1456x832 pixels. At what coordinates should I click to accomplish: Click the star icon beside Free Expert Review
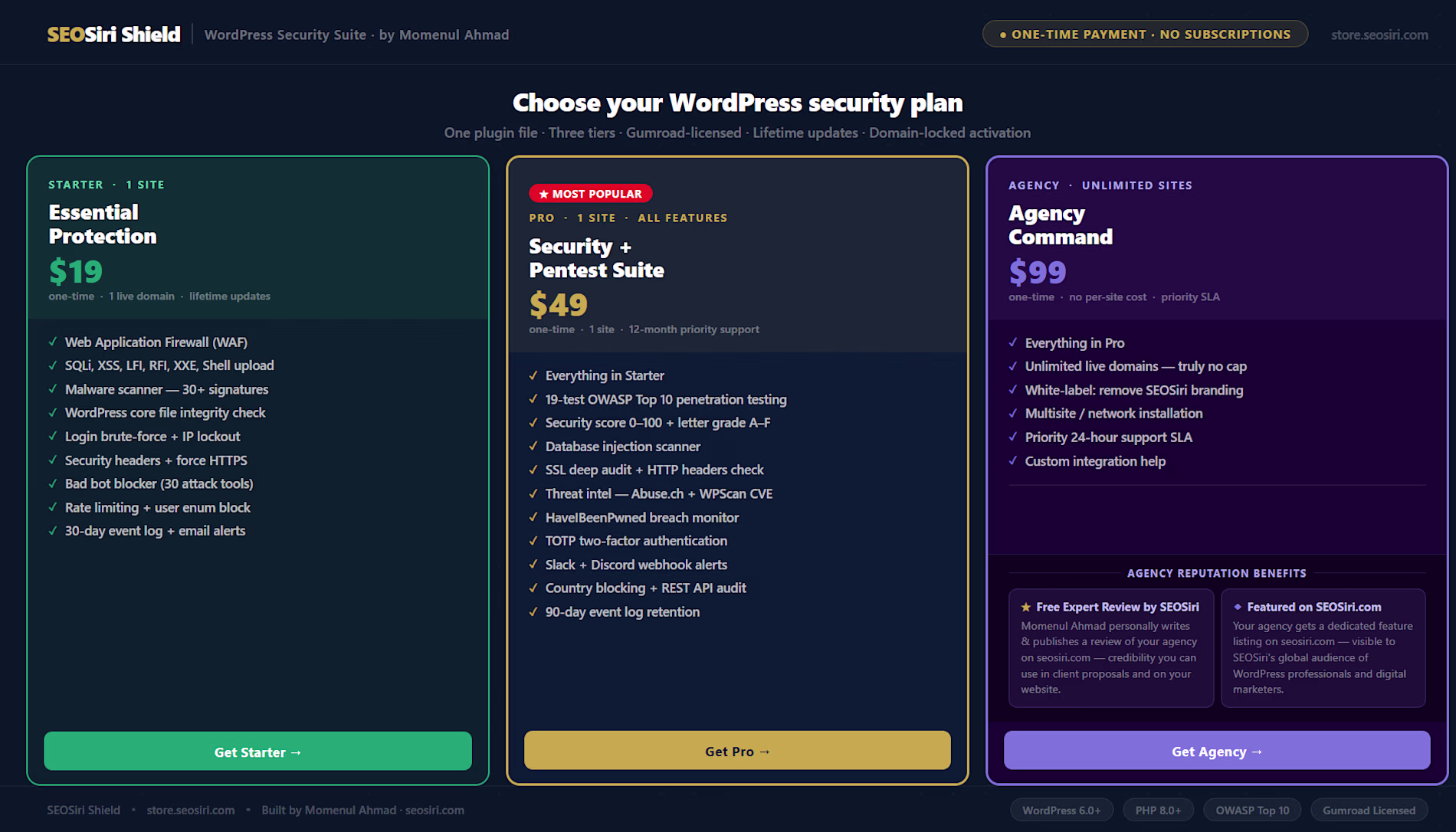tap(1026, 607)
